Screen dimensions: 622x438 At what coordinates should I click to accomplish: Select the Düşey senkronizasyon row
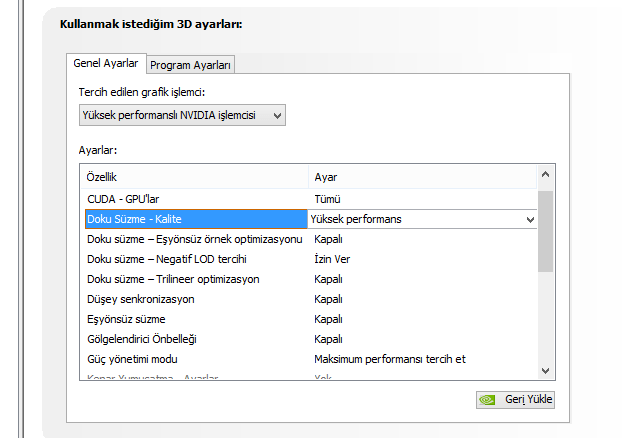(x=308, y=299)
